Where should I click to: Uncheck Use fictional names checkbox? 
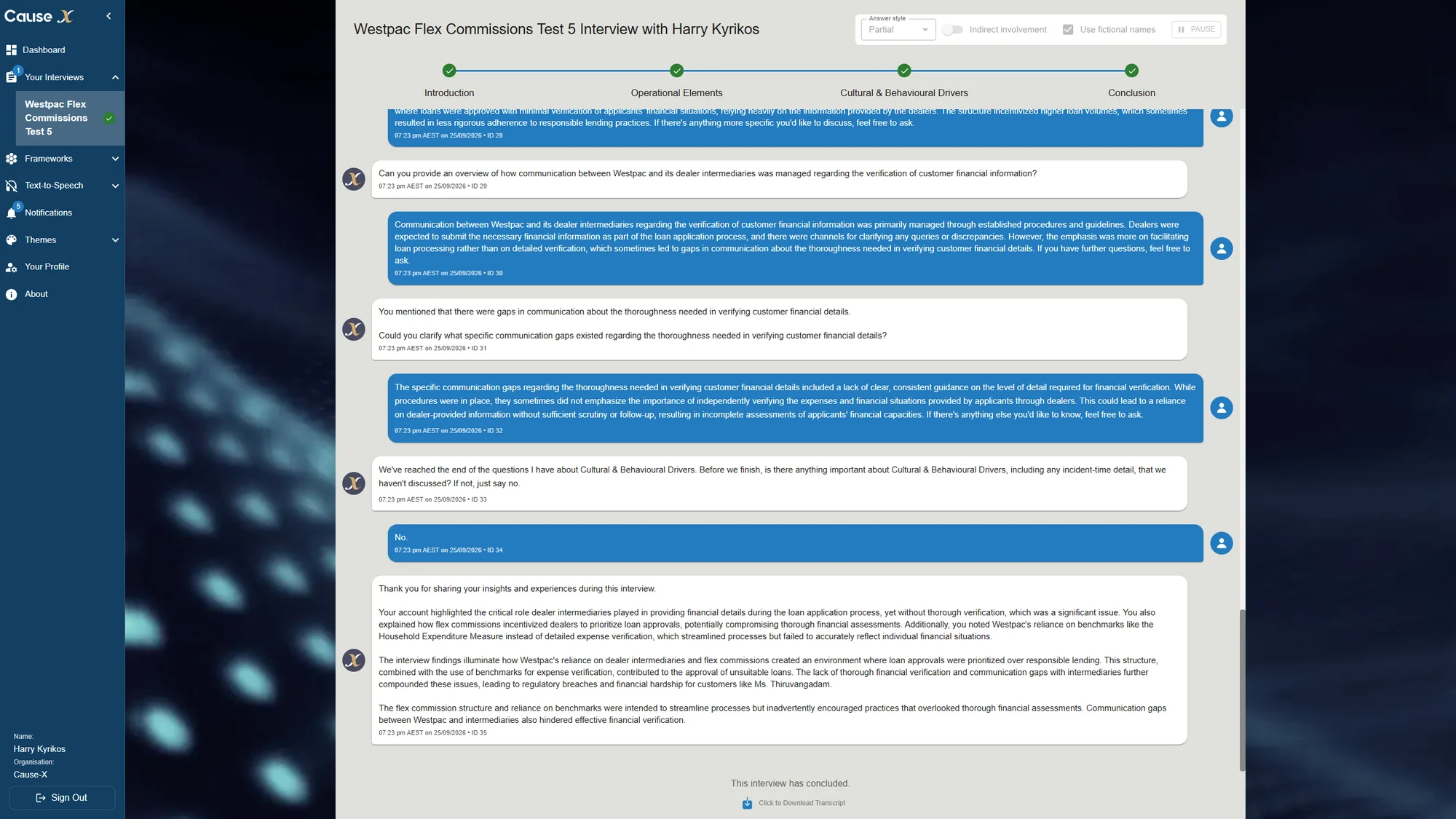coord(1068,30)
